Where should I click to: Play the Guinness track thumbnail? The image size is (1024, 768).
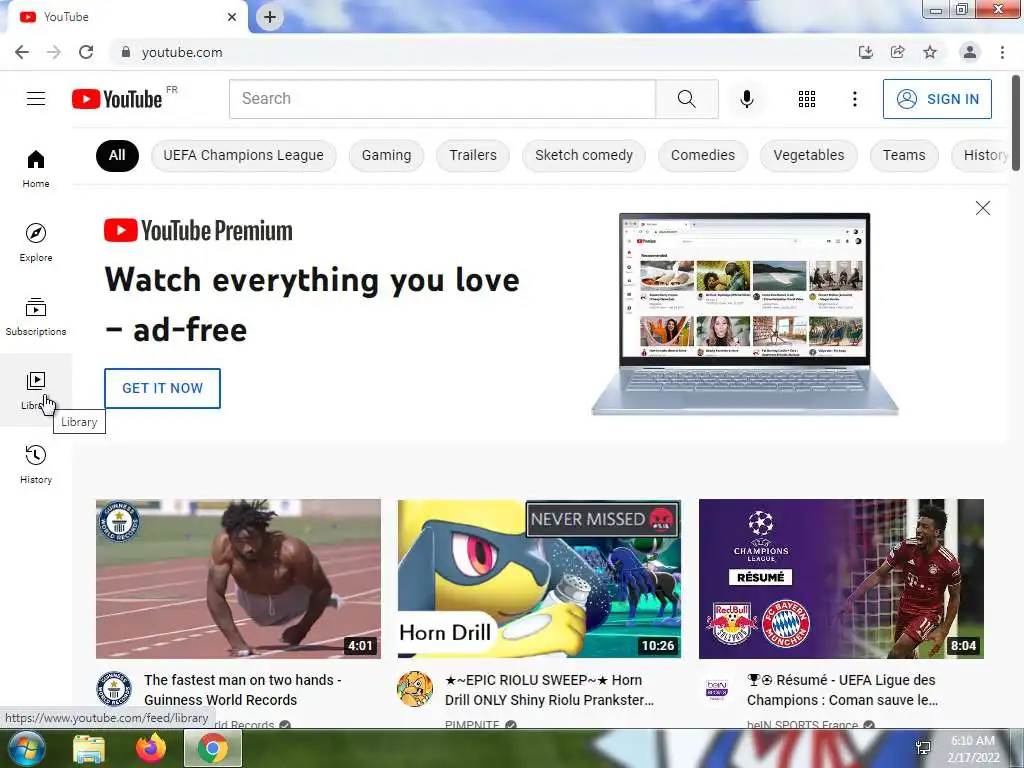pyautogui.click(x=238, y=579)
